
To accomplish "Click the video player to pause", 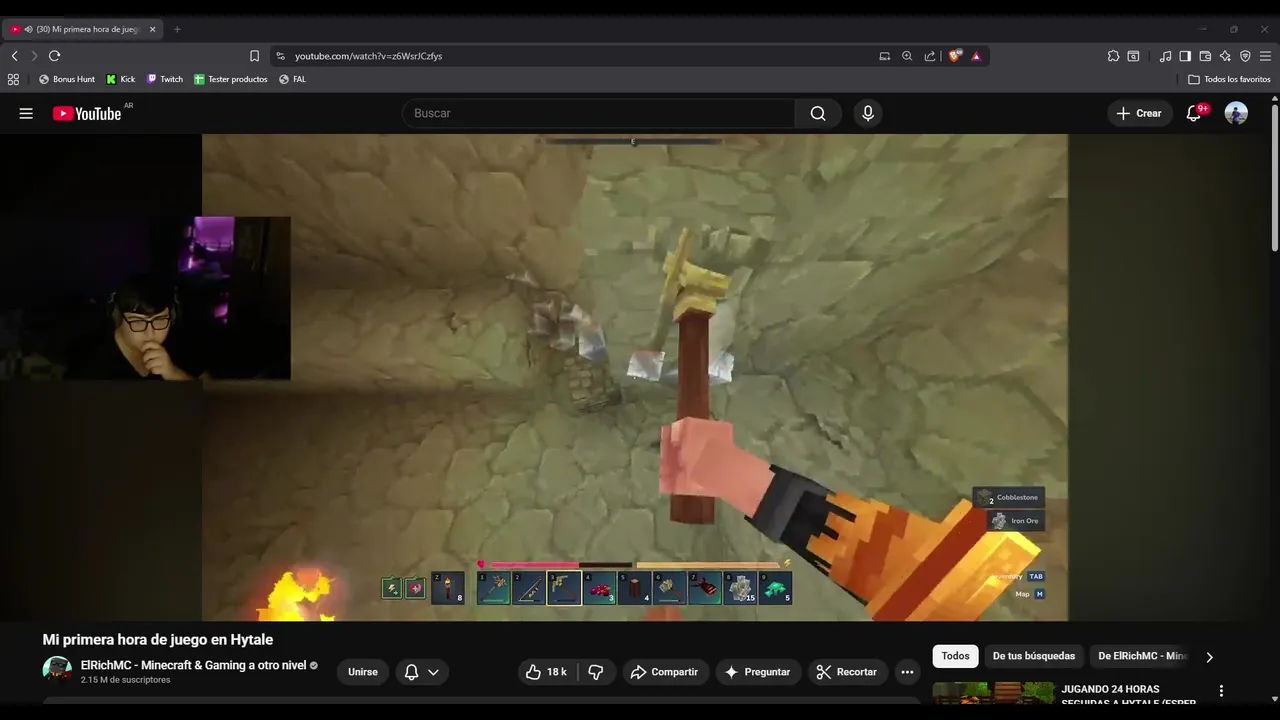I will 634,377.
